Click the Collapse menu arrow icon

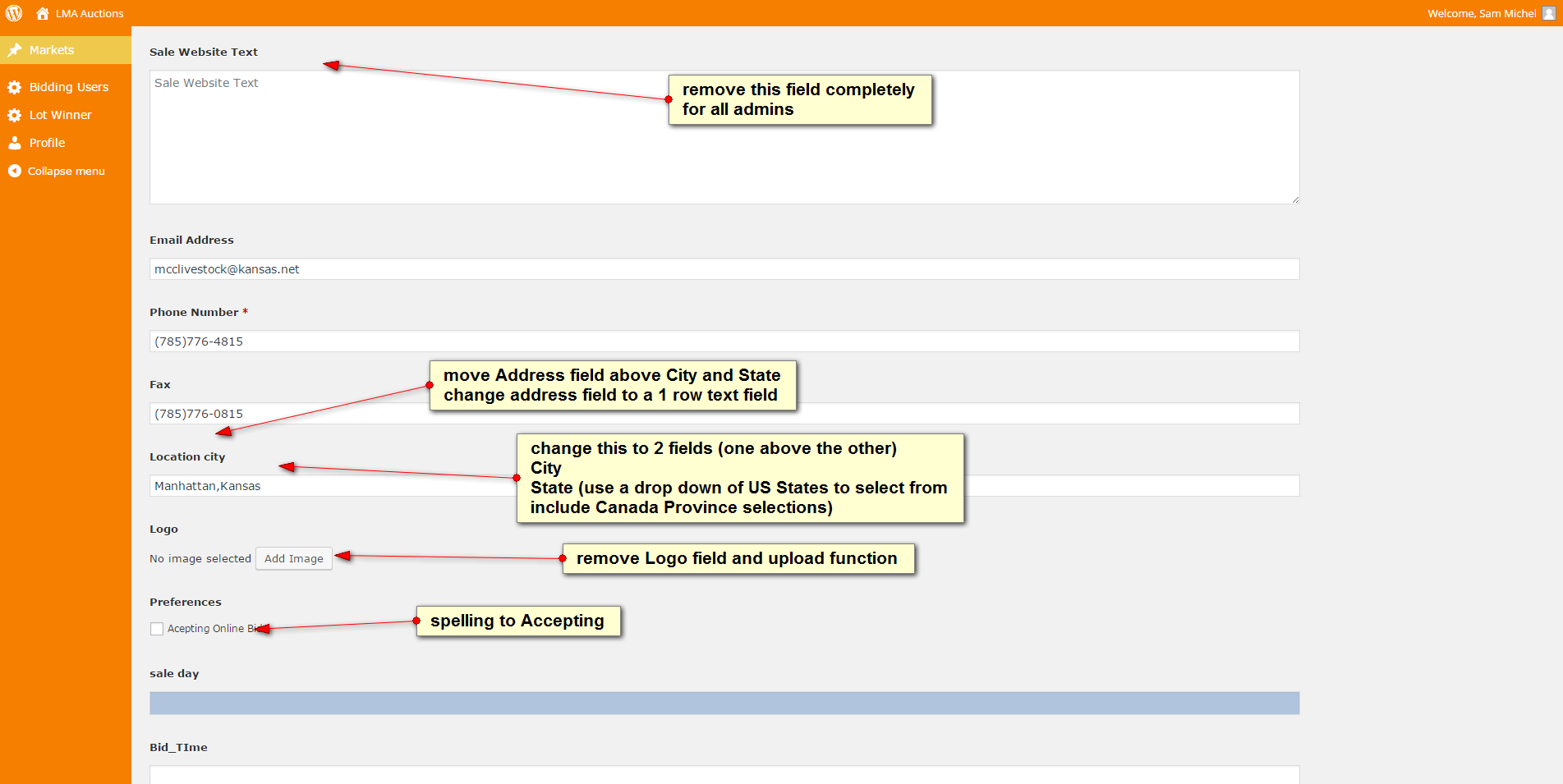14,171
